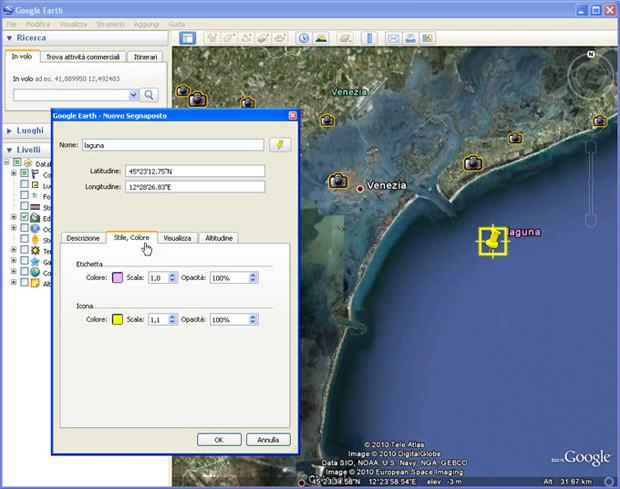Enable the photos layer checkbox
This screenshot has width=620, height=489.
(x=24, y=195)
